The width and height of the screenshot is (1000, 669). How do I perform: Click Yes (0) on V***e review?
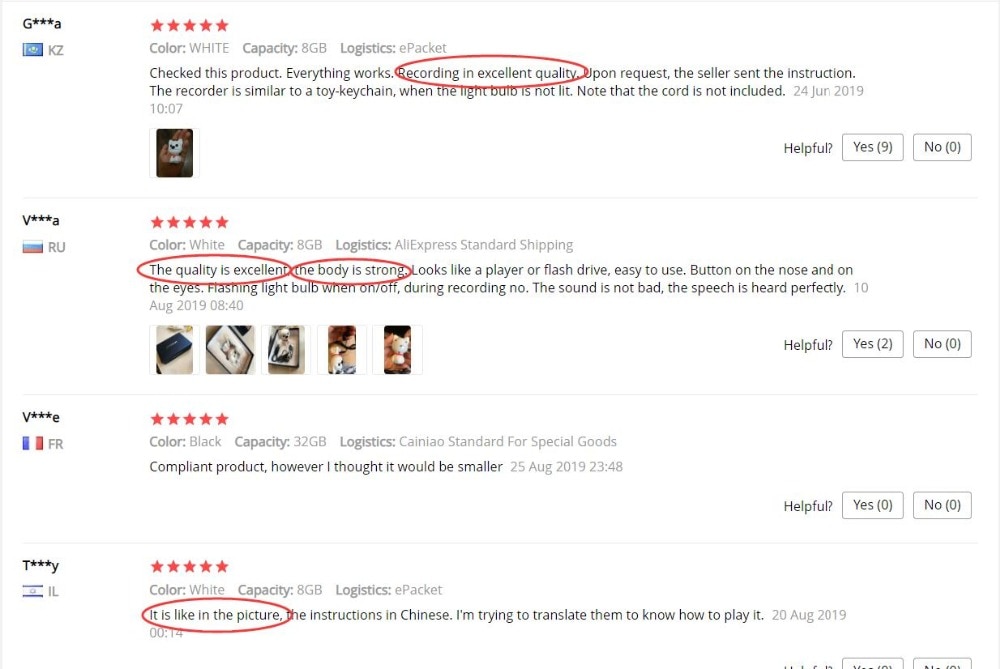pos(872,505)
